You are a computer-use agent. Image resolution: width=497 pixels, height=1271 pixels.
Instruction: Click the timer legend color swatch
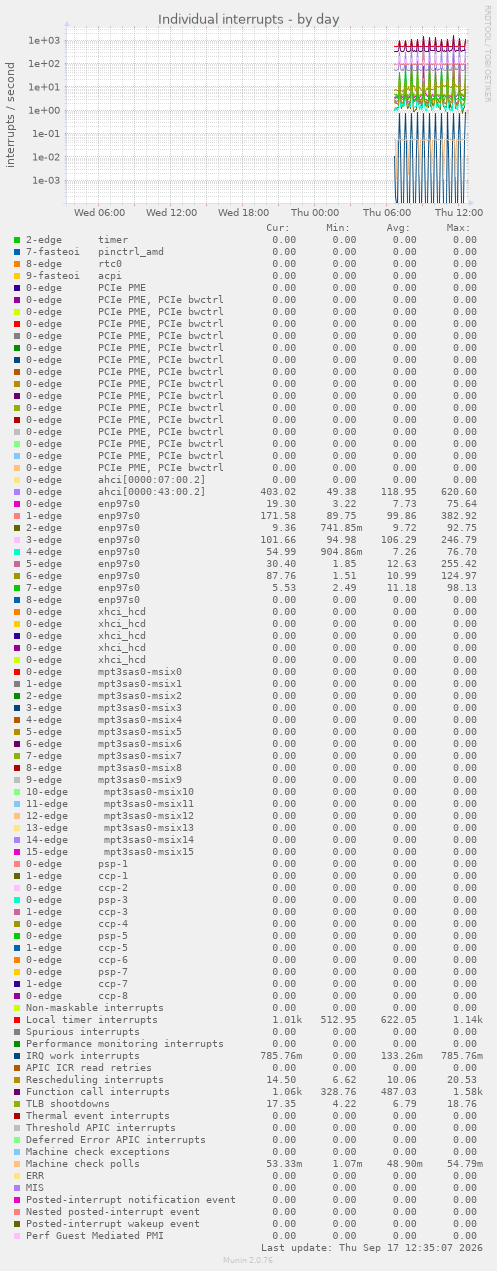(17, 240)
